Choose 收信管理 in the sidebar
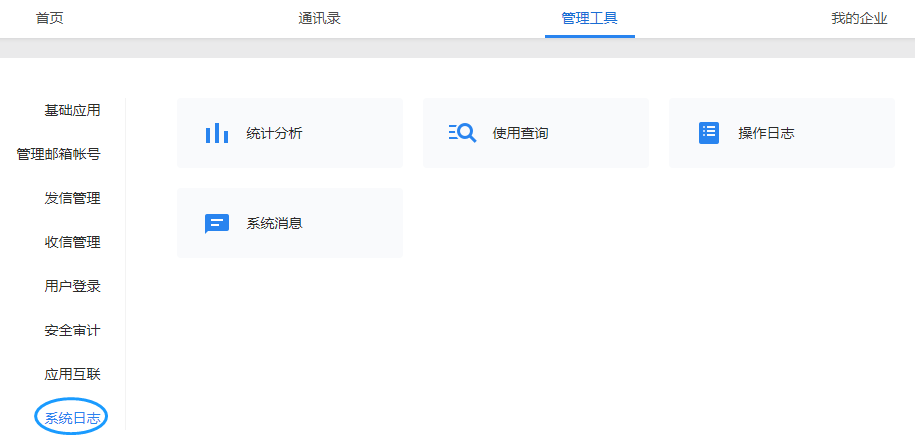 72,242
